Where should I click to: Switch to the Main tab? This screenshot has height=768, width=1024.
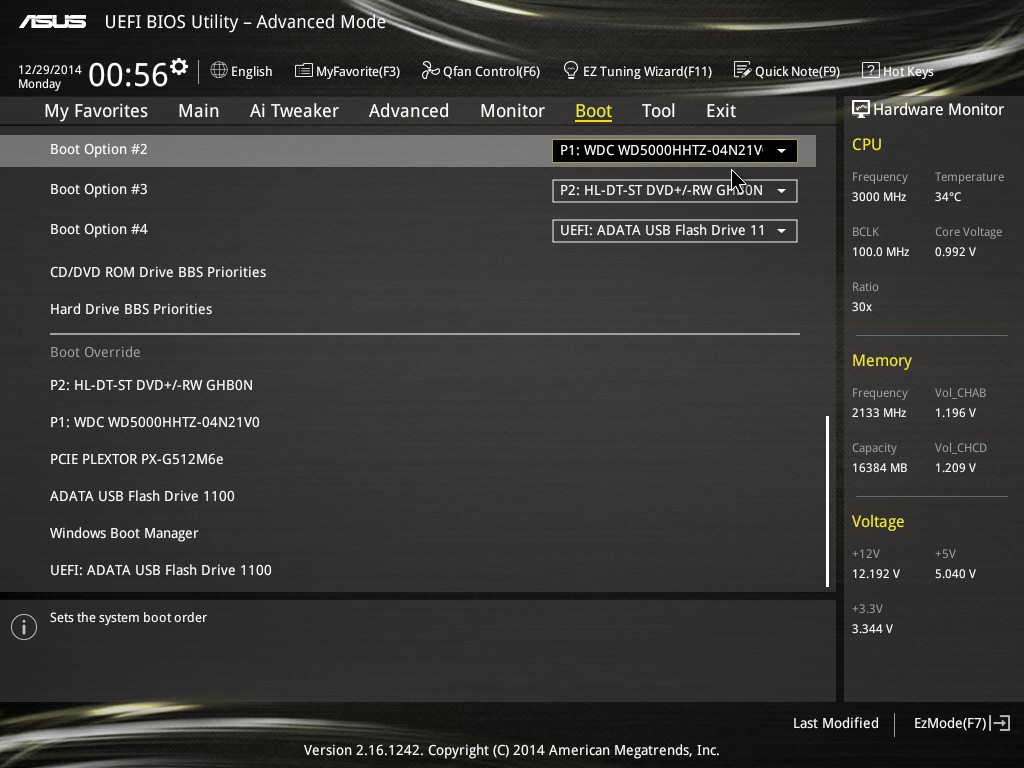coord(199,111)
